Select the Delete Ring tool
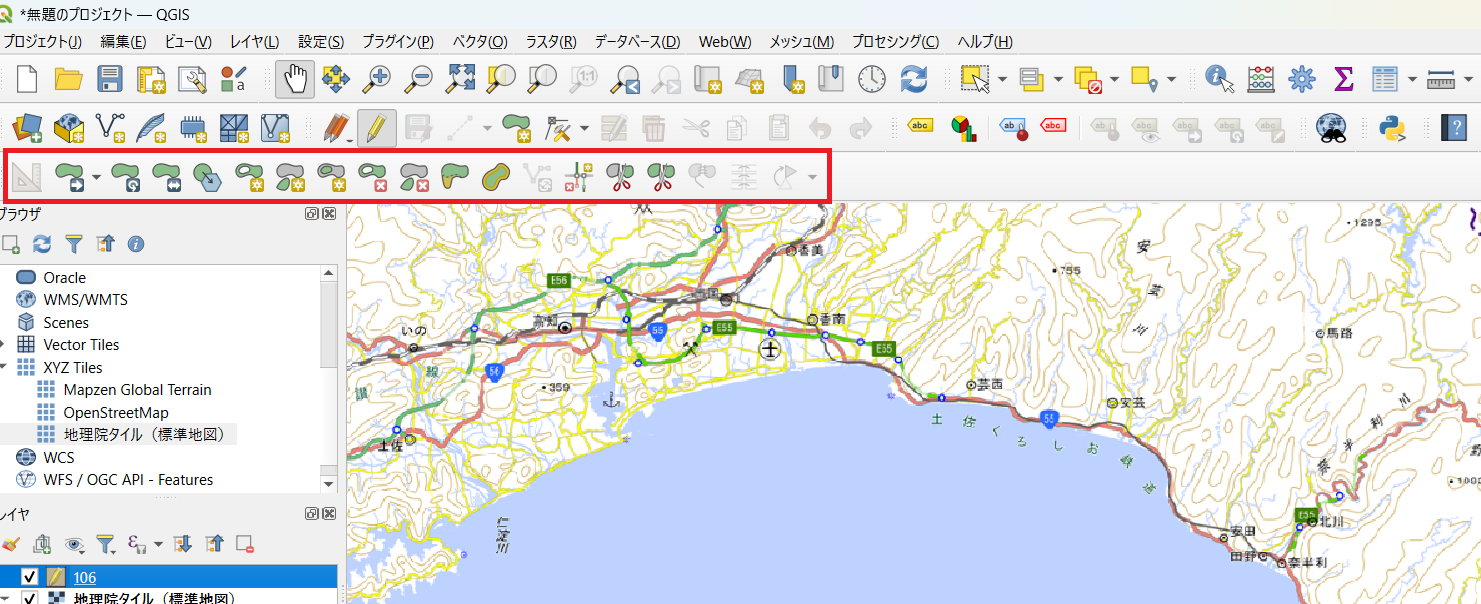 tap(373, 178)
